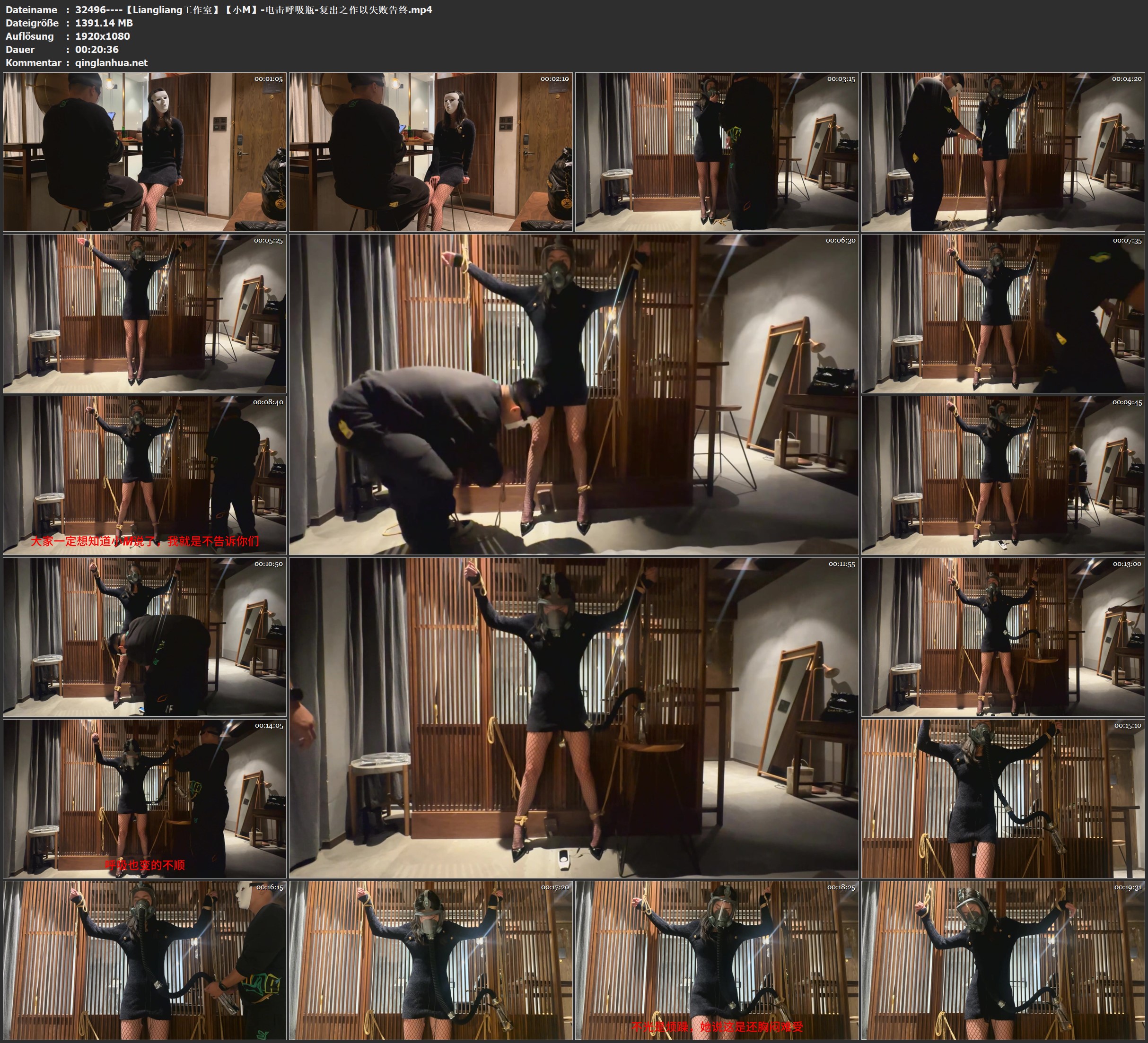This screenshot has width=1148, height=1043.
Task: Click the thumbnail stamped 00:07:35
Action: pyautogui.click(x=1003, y=313)
